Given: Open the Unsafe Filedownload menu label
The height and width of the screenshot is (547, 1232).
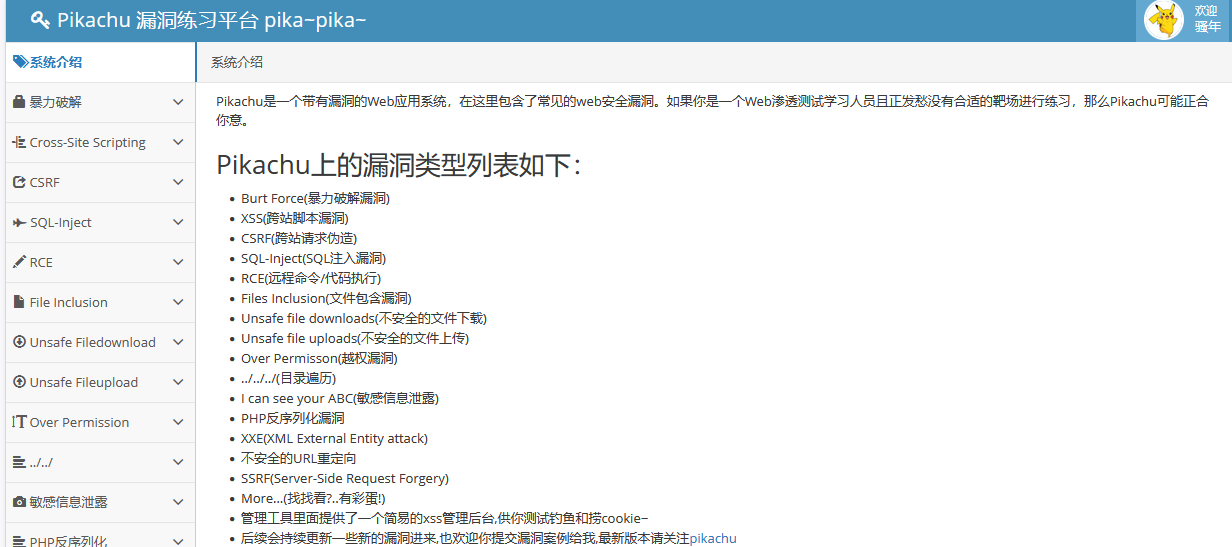Looking at the screenshot, I should click(93, 342).
